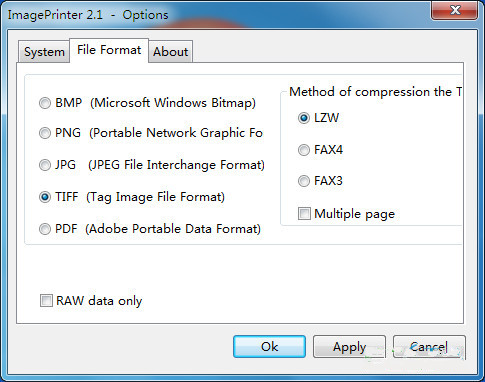Select the File Format tab
485x382 pixels.
click(x=109, y=50)
